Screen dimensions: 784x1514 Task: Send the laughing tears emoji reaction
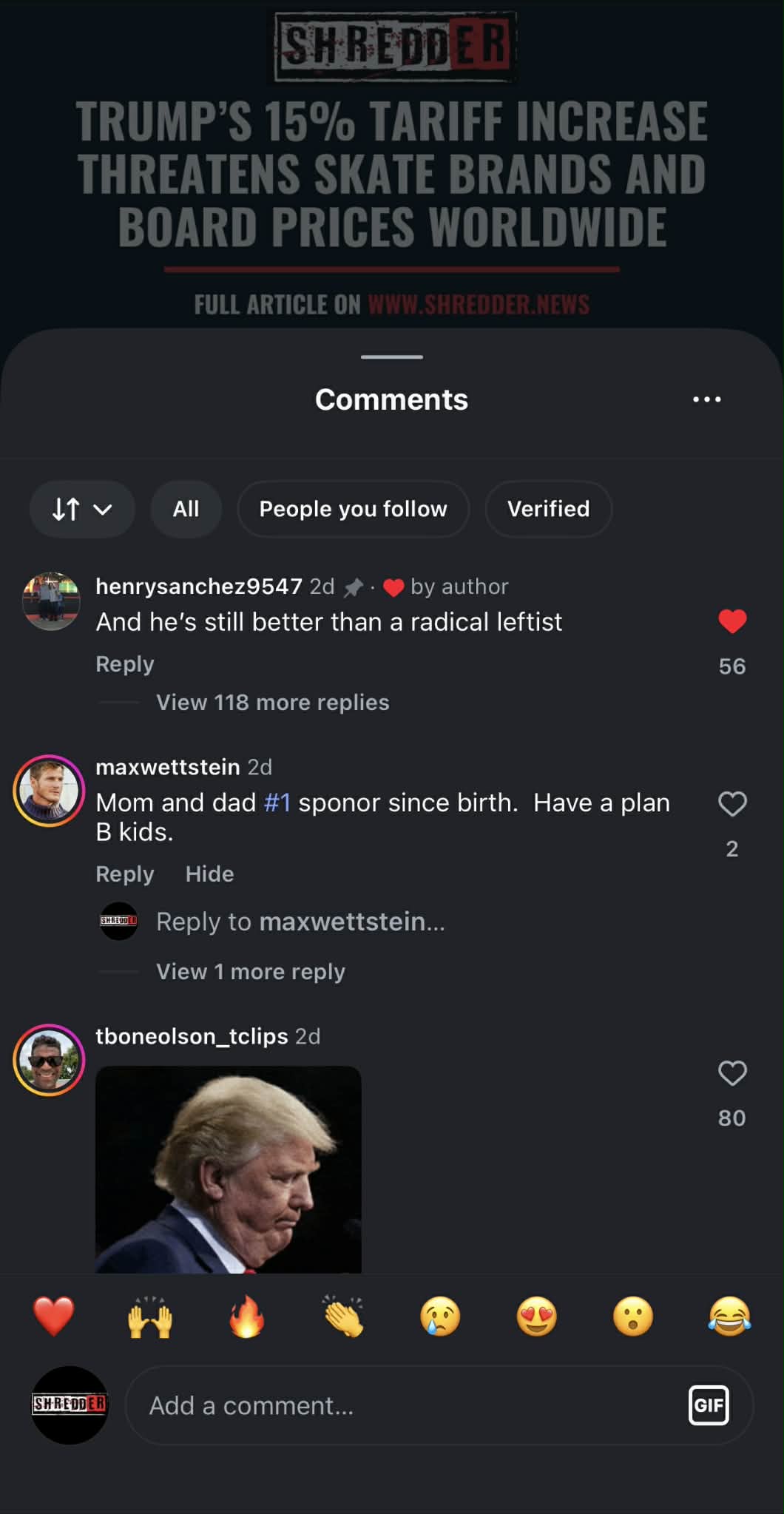(729, 1317)
